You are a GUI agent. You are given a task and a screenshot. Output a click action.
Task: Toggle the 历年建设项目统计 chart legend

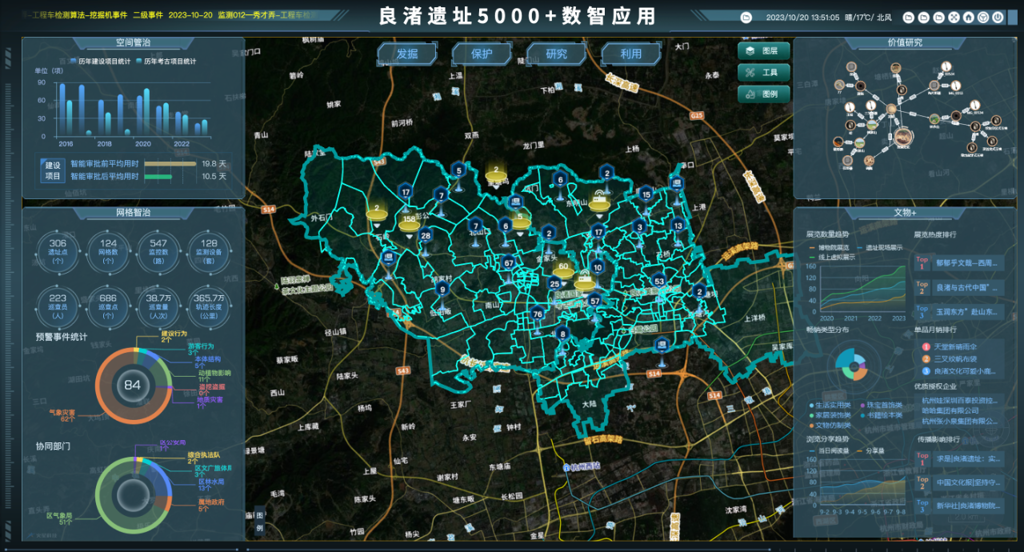[x=100, y=61]
